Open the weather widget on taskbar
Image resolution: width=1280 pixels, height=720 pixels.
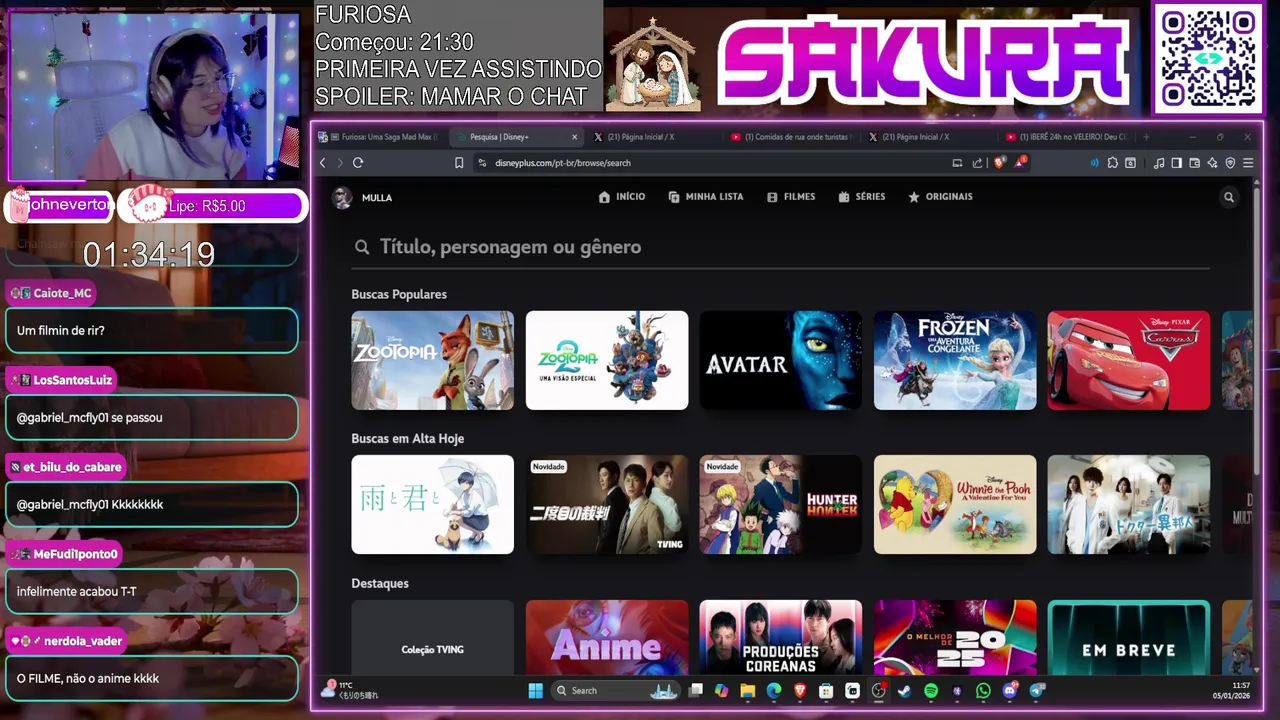click(350, 690)
